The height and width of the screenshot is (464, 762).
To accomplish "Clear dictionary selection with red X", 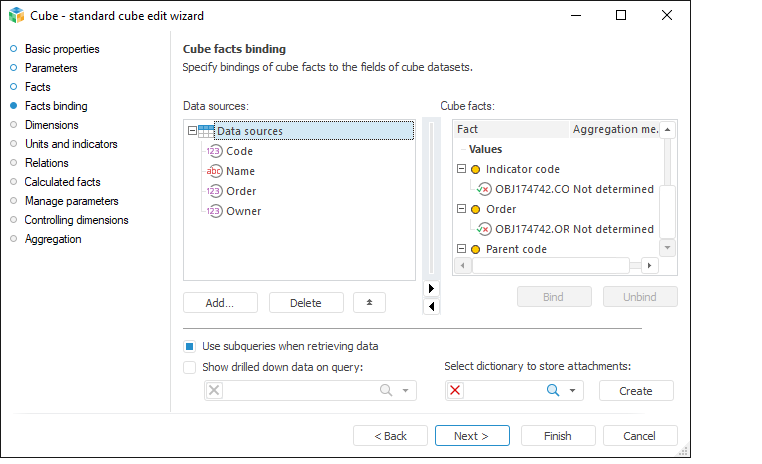I will coord(456,391).
